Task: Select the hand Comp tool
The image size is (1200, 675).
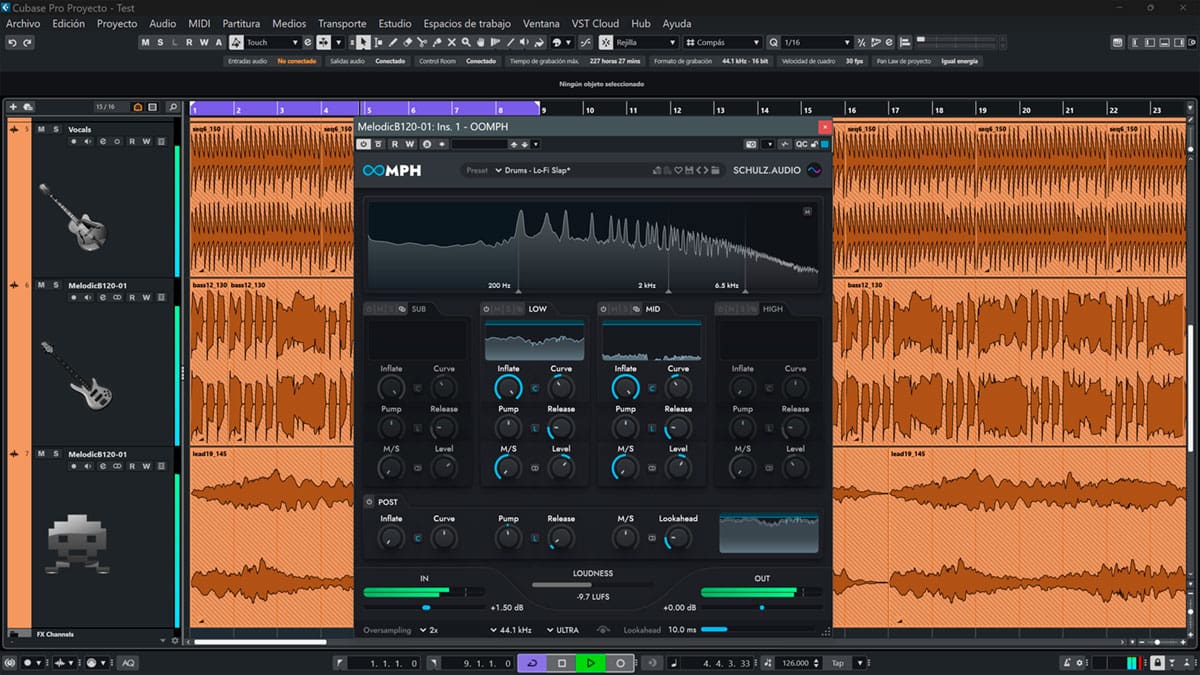Action: [x=482, y=43]
